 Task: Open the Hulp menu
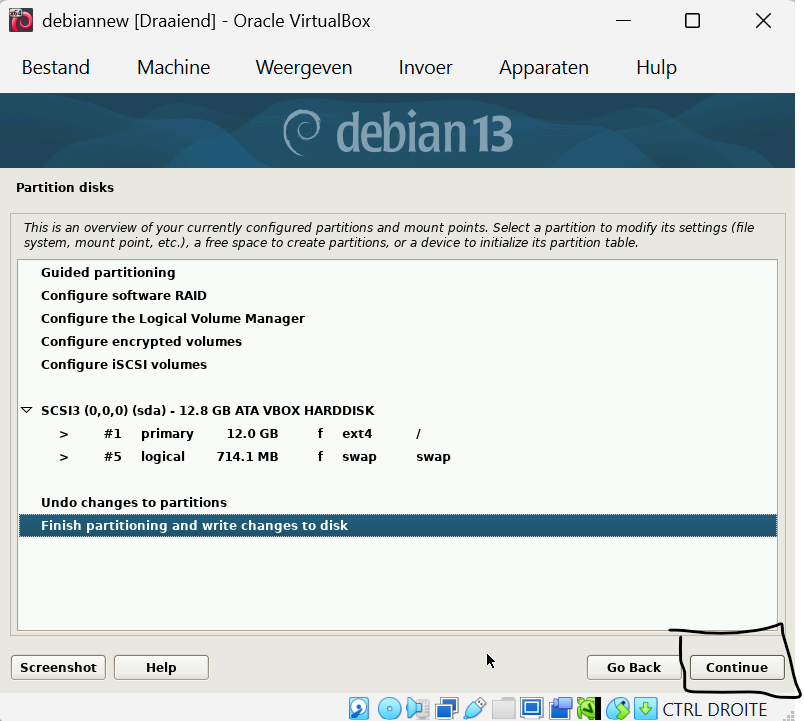pos(656,67)
